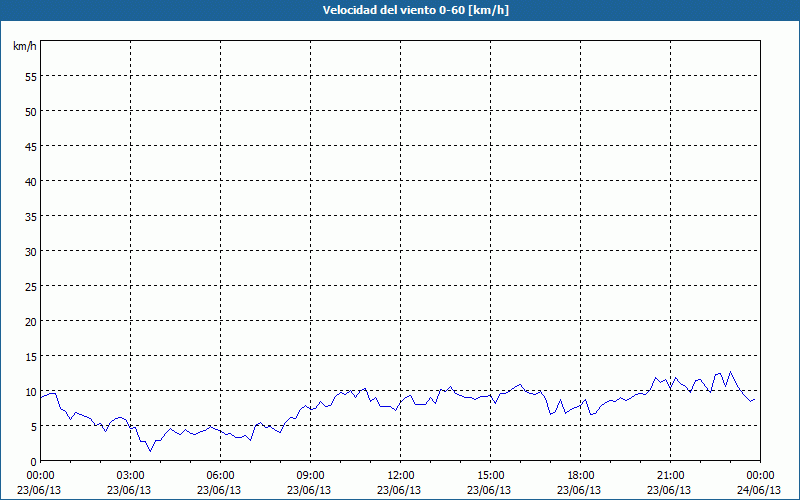The width and height of the screenshot is (800, 500).
Task: Click the 10 value on the y-axis
Action: tap(30, 391)
